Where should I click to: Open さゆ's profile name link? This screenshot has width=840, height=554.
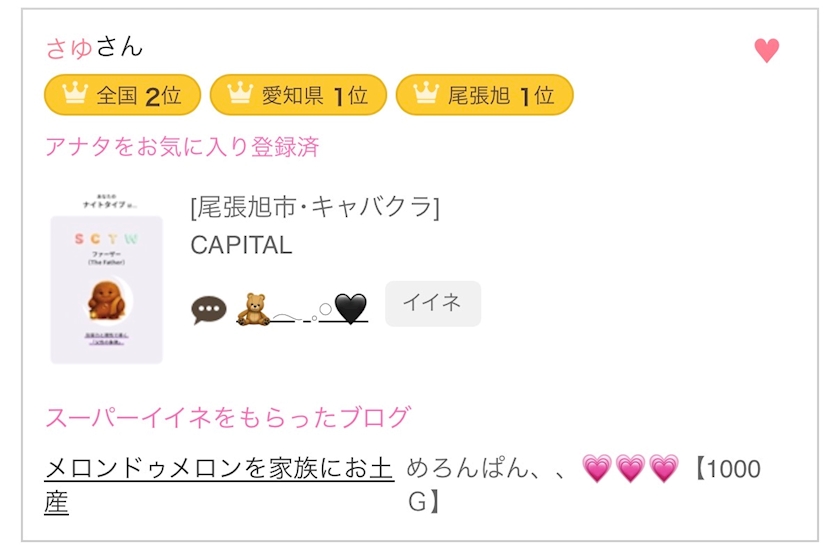coord(69,47)
